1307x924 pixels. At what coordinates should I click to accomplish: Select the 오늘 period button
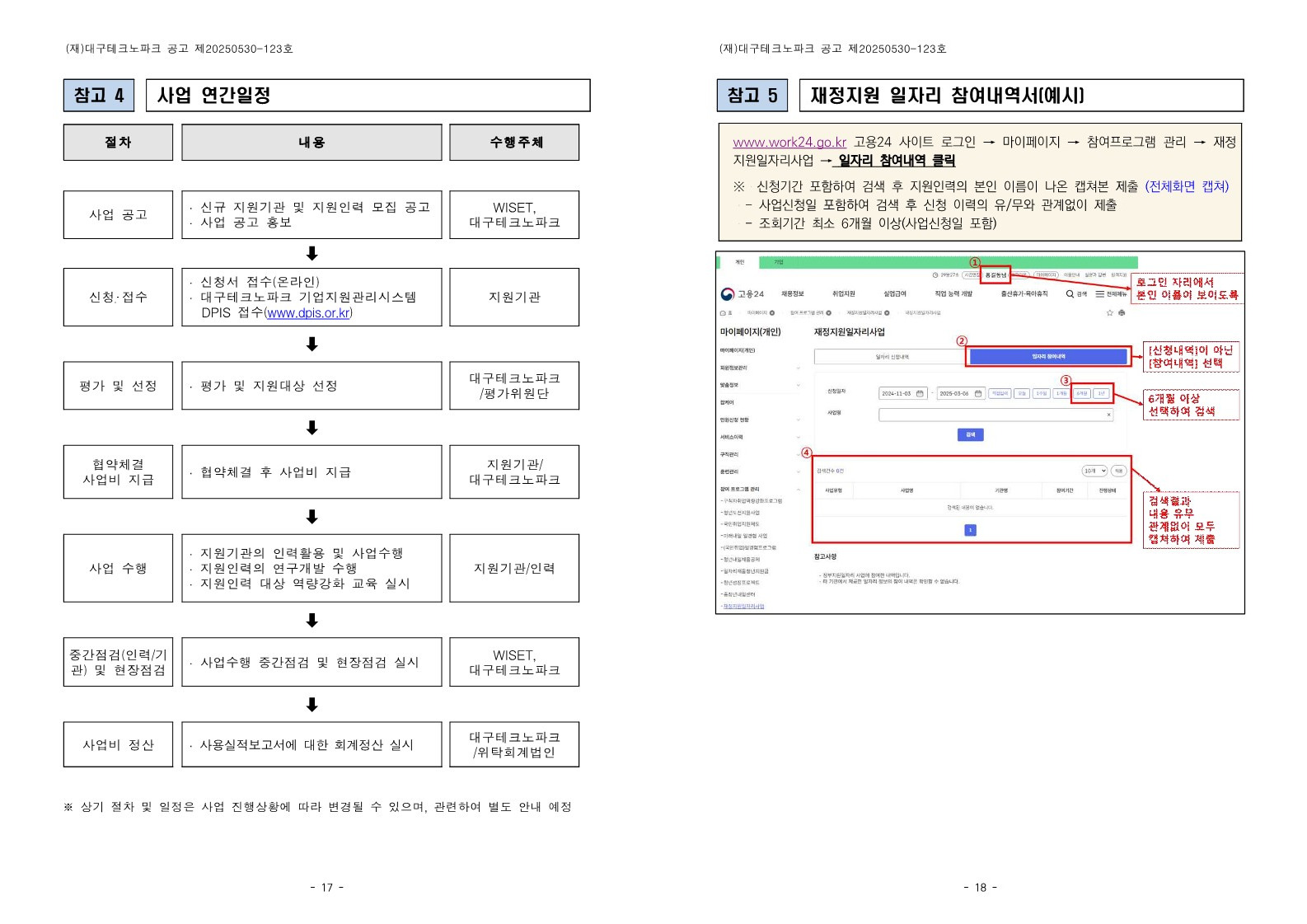tap(1022, 393)
